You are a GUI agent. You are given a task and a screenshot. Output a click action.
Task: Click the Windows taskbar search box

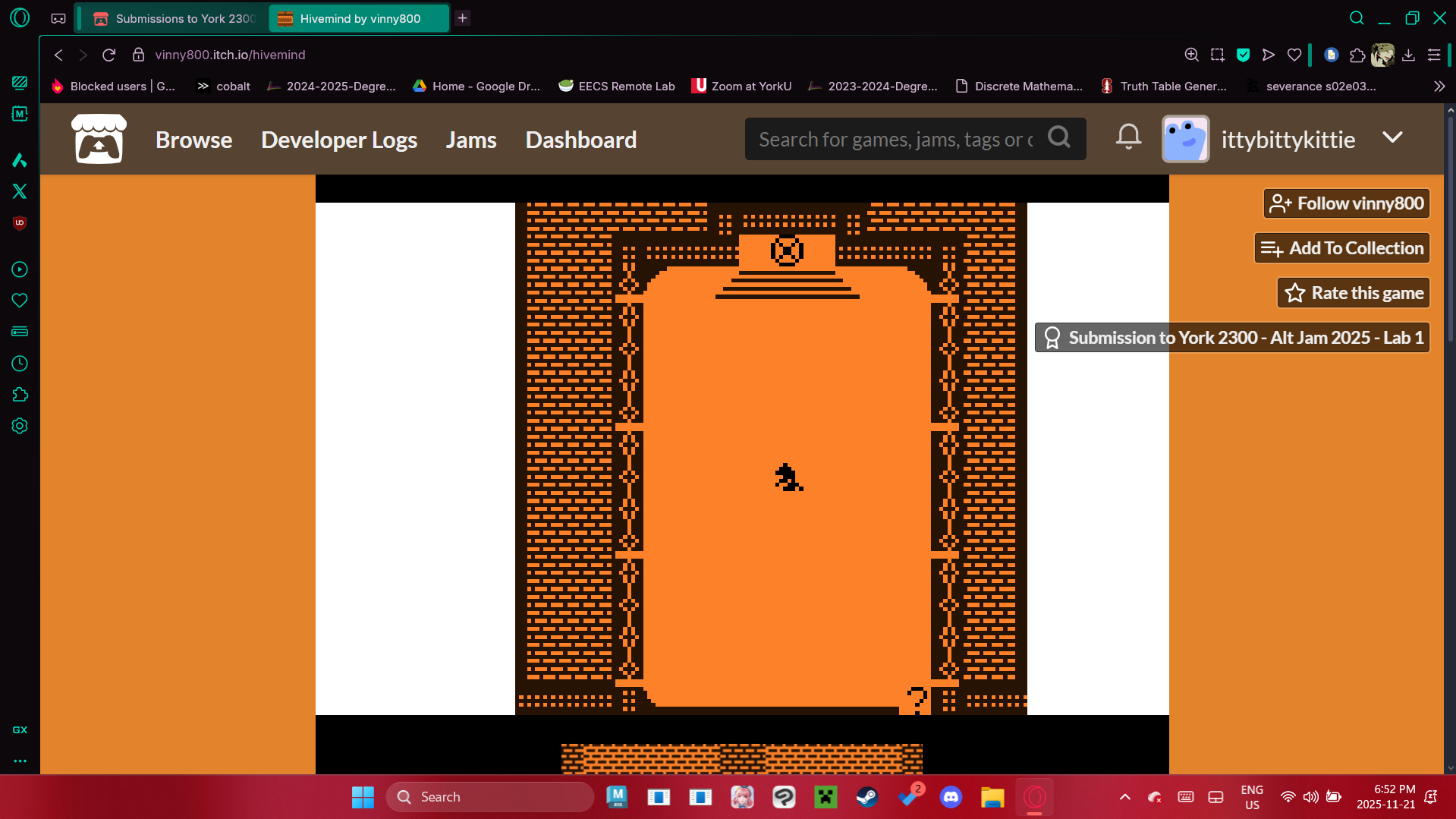(490, 797)
